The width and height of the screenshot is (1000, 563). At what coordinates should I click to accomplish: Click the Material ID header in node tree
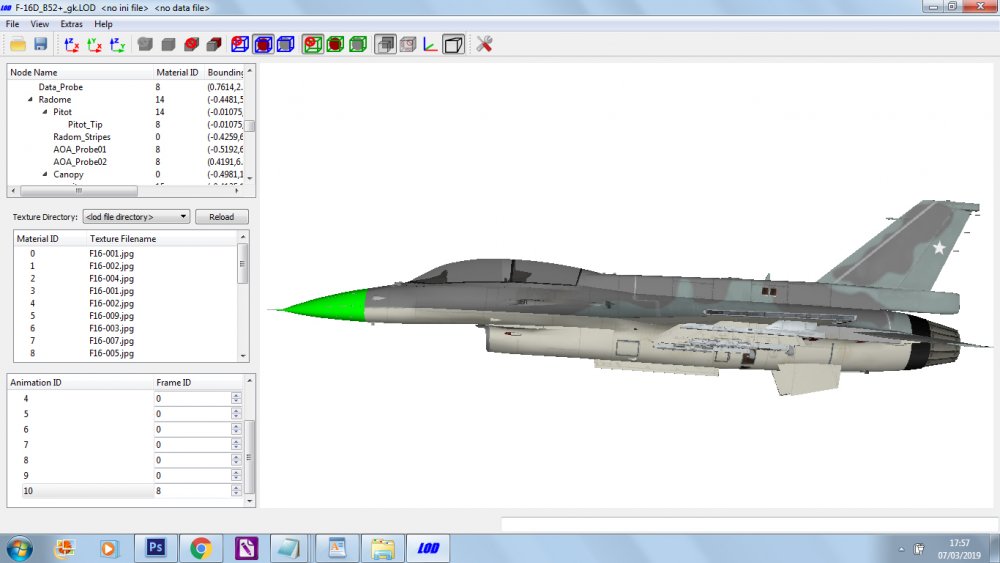(179, 72)
